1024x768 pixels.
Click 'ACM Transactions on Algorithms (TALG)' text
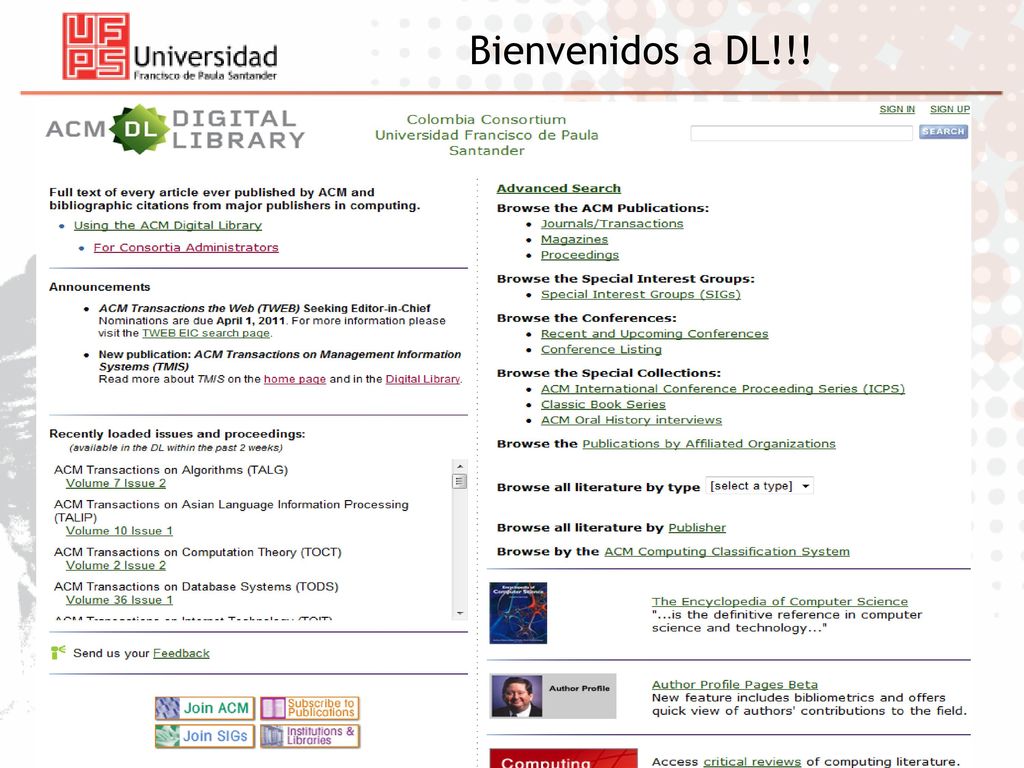point(171,470)
